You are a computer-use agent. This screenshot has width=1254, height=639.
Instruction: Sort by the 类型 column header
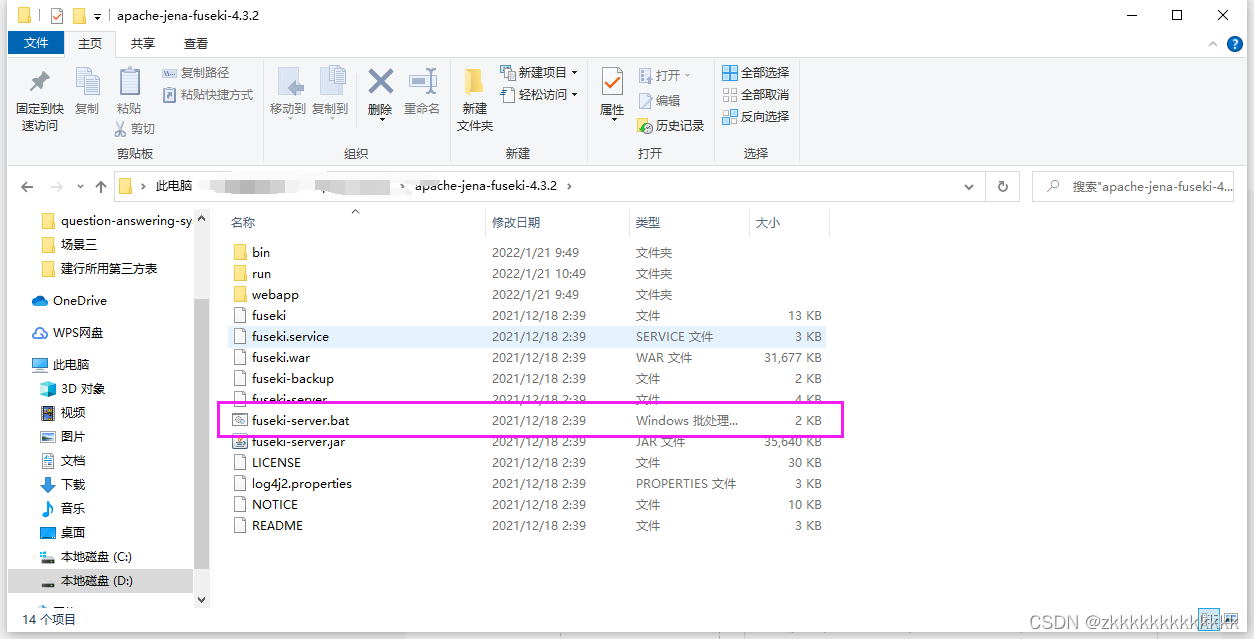click(648, 223)
